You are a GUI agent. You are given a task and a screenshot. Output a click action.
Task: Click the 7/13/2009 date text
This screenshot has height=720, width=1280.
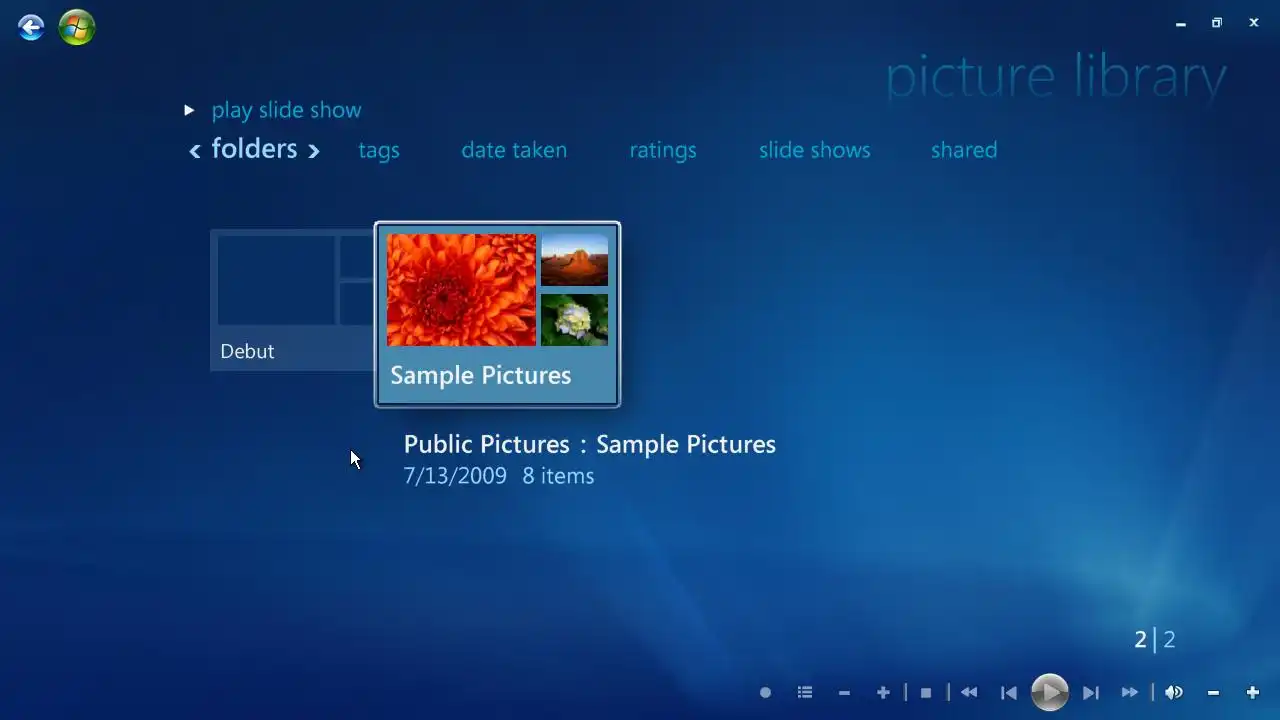455,476
